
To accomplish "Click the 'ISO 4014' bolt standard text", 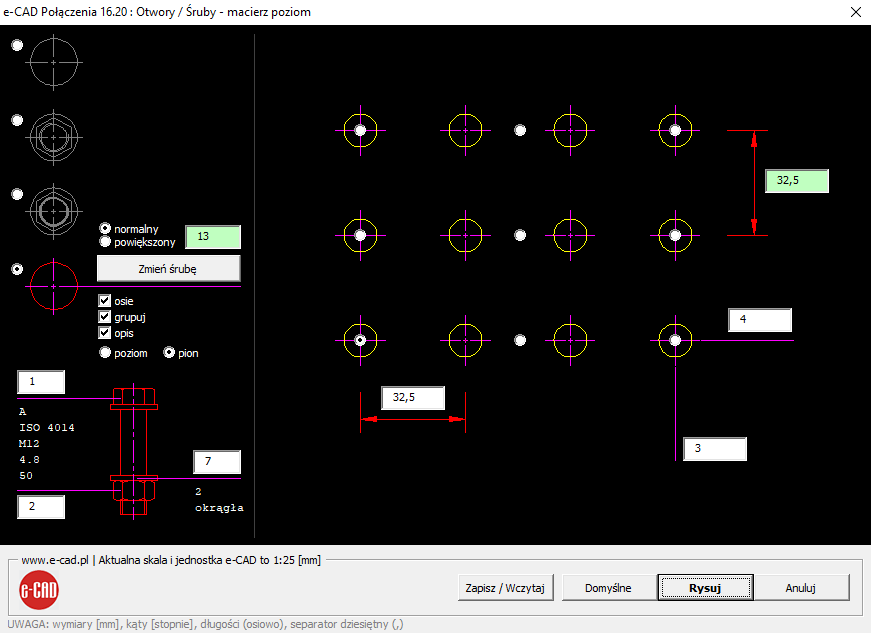I will click(47, 428).
